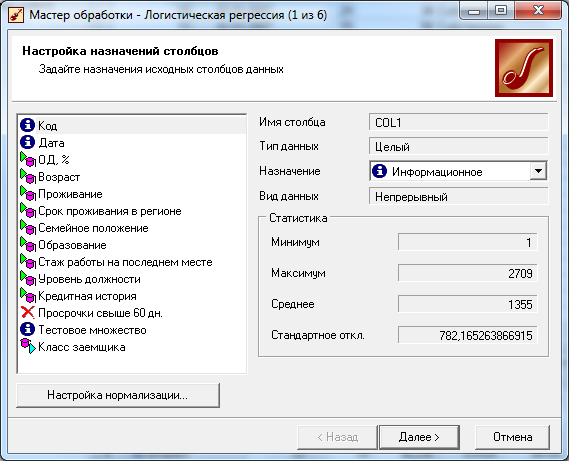Go to next step with Далее
The width and height of the screenshot is (569, 461).
[x=419, y=437]
